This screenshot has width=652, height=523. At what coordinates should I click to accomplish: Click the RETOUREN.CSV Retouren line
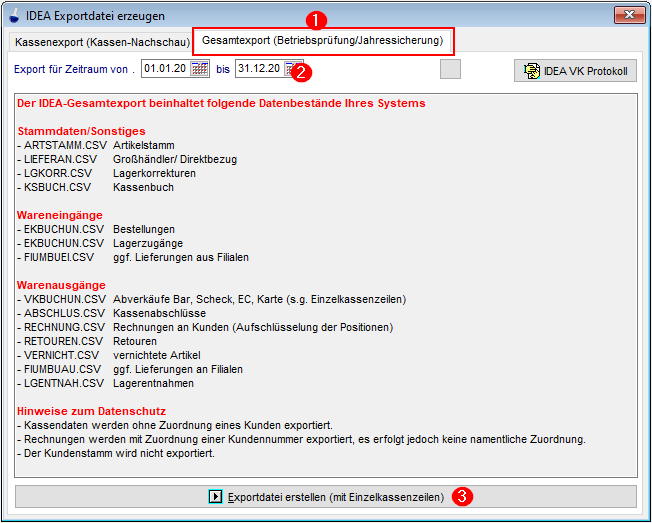(x=87, y=341)
